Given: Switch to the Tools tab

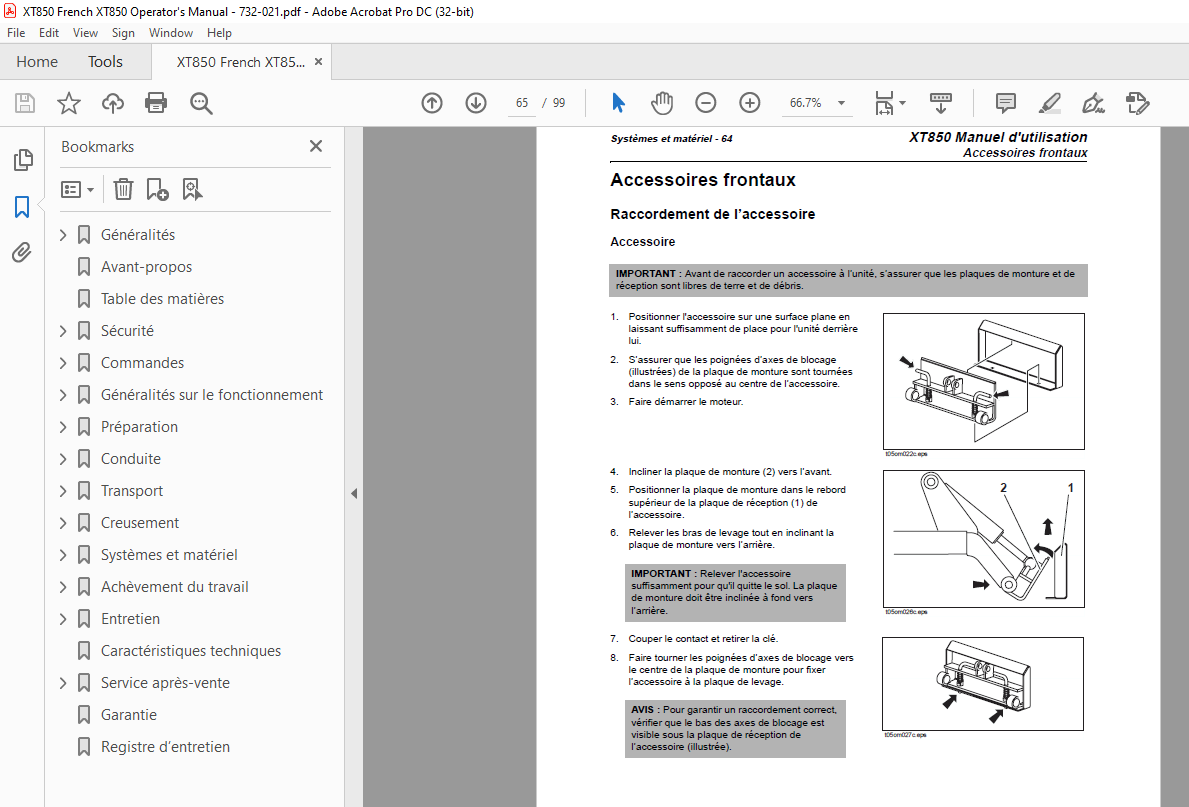Looking at the screenshot, I should click(x=105, y=61).
